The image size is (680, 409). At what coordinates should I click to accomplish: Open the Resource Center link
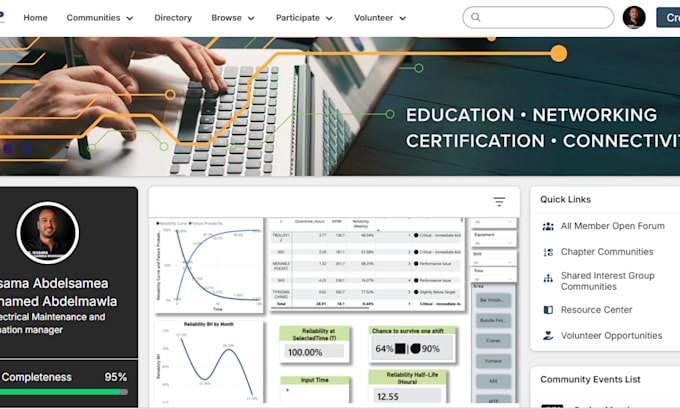596,310
